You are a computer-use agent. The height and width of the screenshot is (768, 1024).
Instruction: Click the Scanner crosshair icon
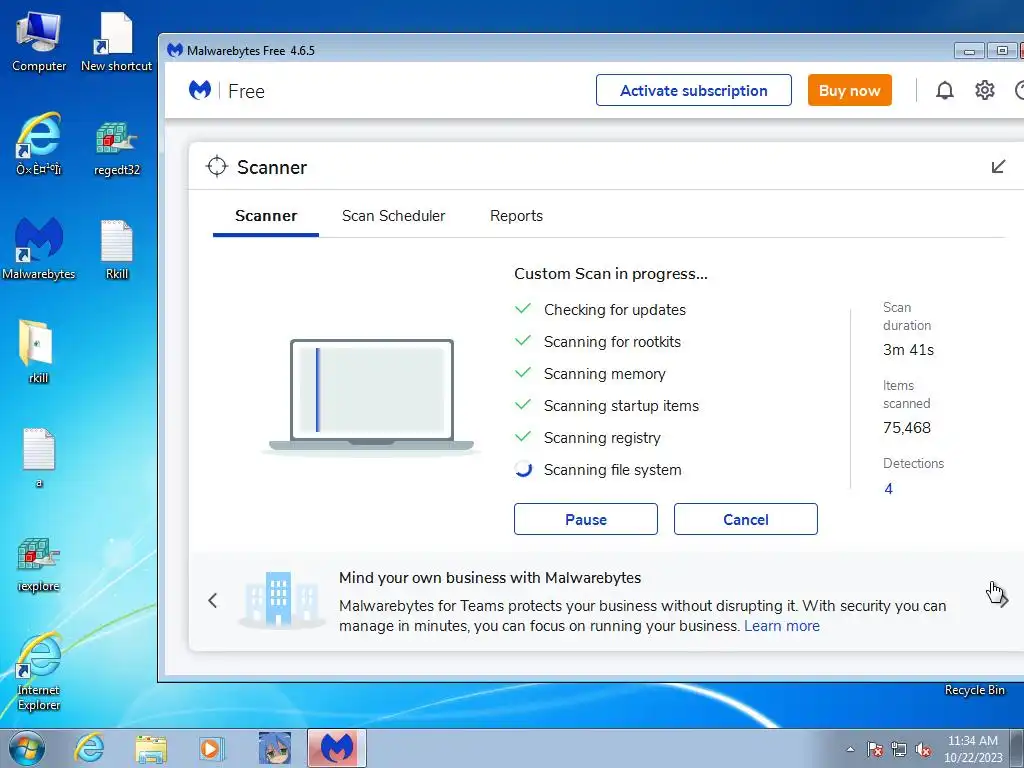(x=216, y=167)
